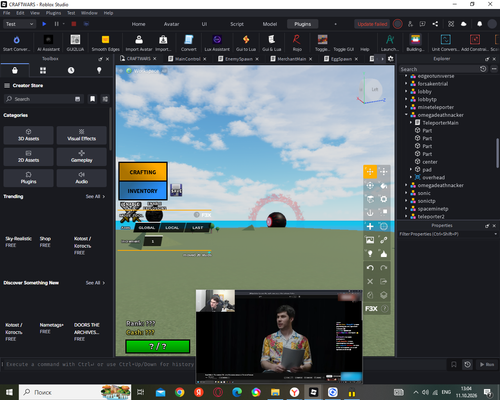Open the File menu

(x=7, y=13)
